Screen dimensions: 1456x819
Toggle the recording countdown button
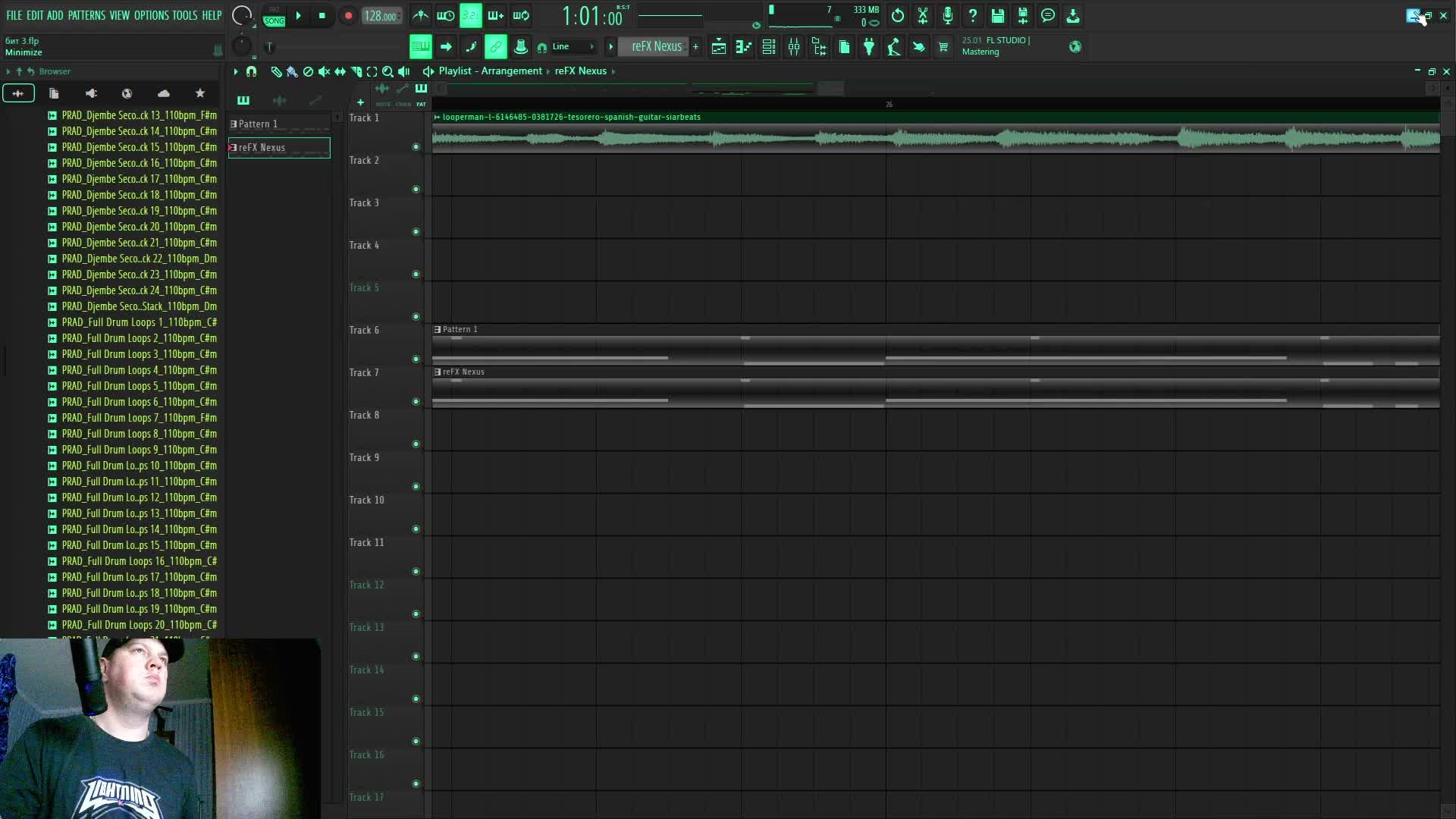click(470, 15)
